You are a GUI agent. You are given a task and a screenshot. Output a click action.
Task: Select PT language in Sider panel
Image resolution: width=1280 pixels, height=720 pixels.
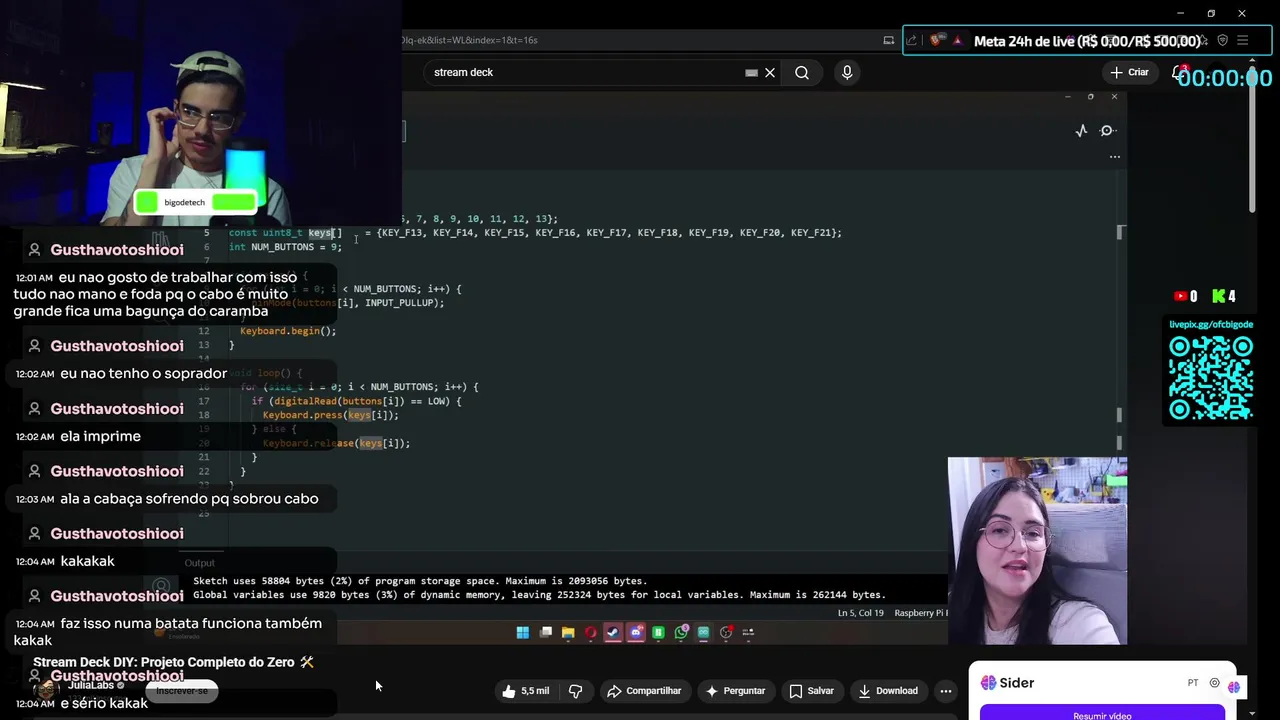pos(1193,683)
